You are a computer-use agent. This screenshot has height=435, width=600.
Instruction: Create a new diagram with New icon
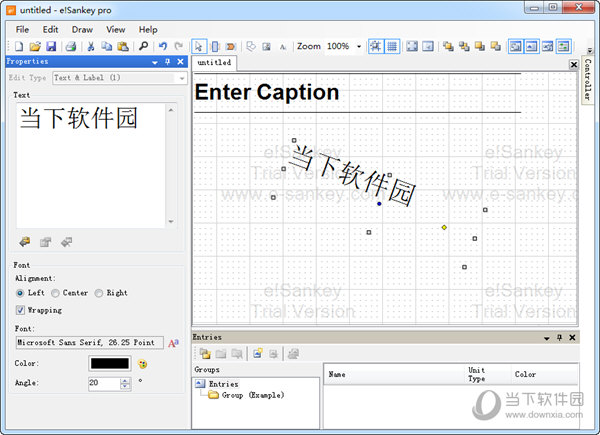[18, 47]
